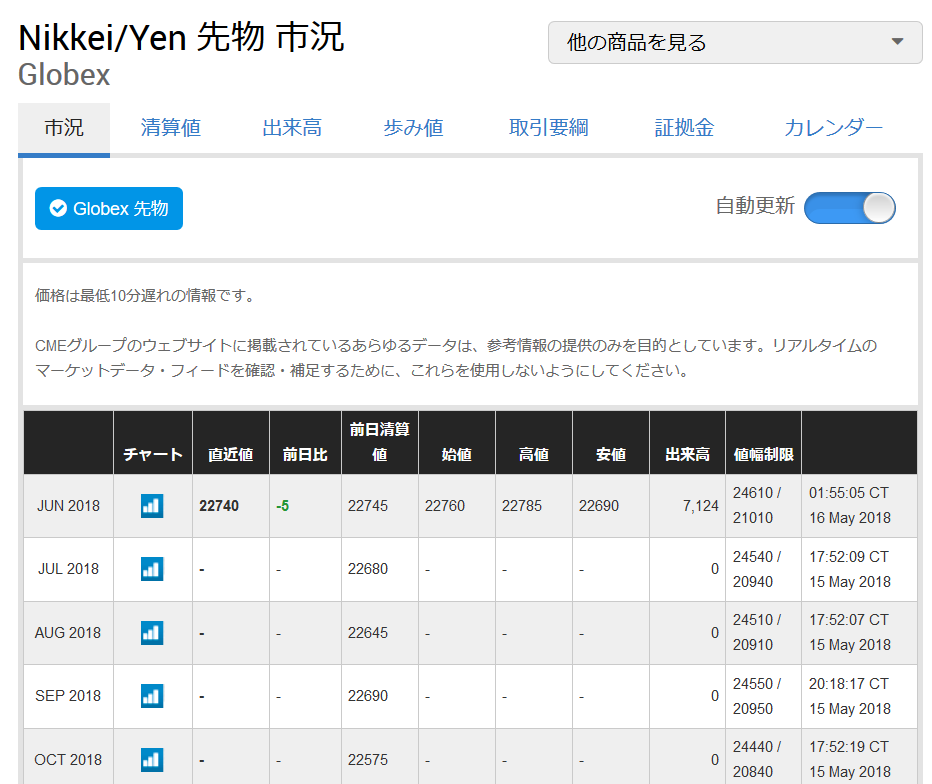Image resolution: width=932 pixels, height=784 pixels.
Task: Open the JUN 2018 chart icon
Action: (152, 506)
